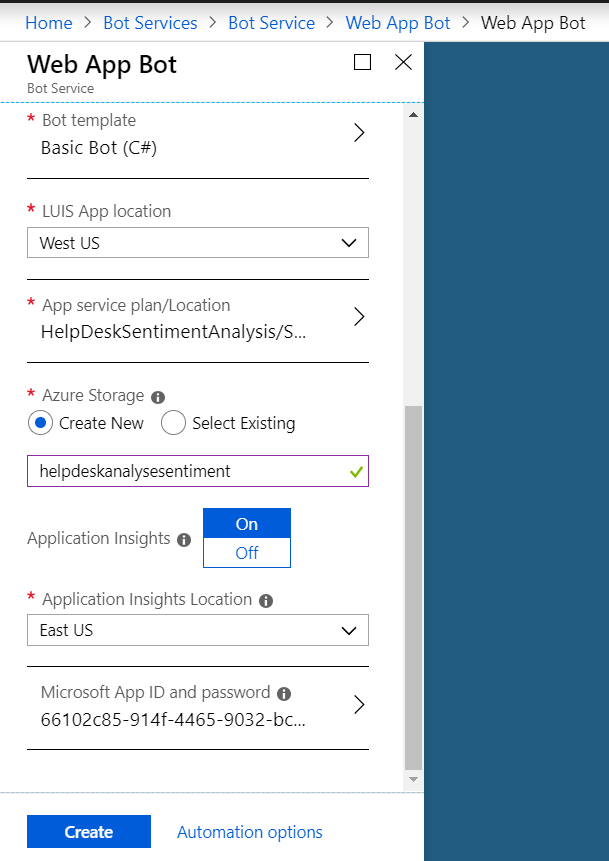This screenshot has height=861, width=609.
Task: Go to Bot Services in the breadcrumb
Action: coord(150,23)
